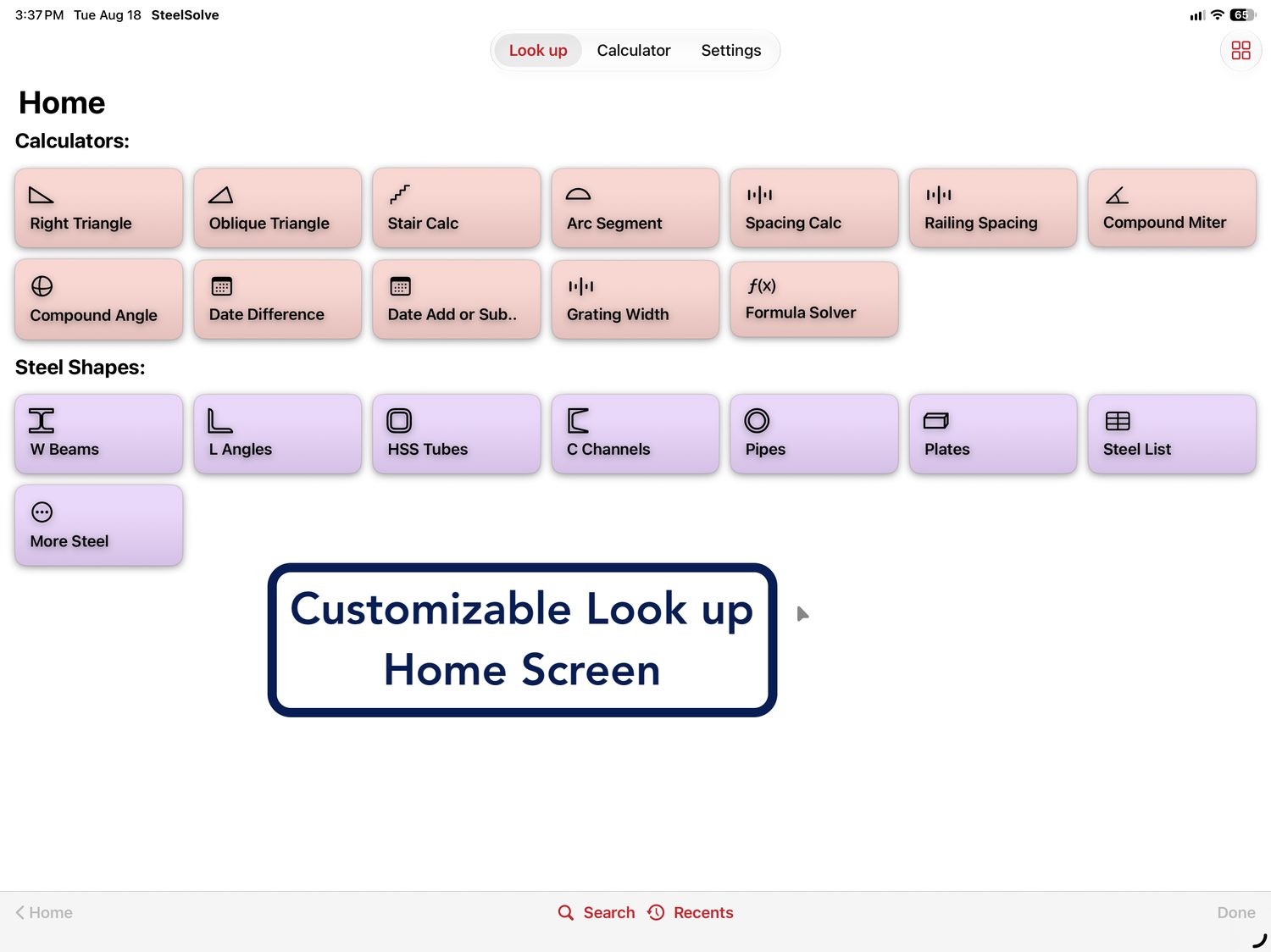Open Recents in the bottom bar
The height and width of the screenshot is (952, 1271).
pos(691,912)
